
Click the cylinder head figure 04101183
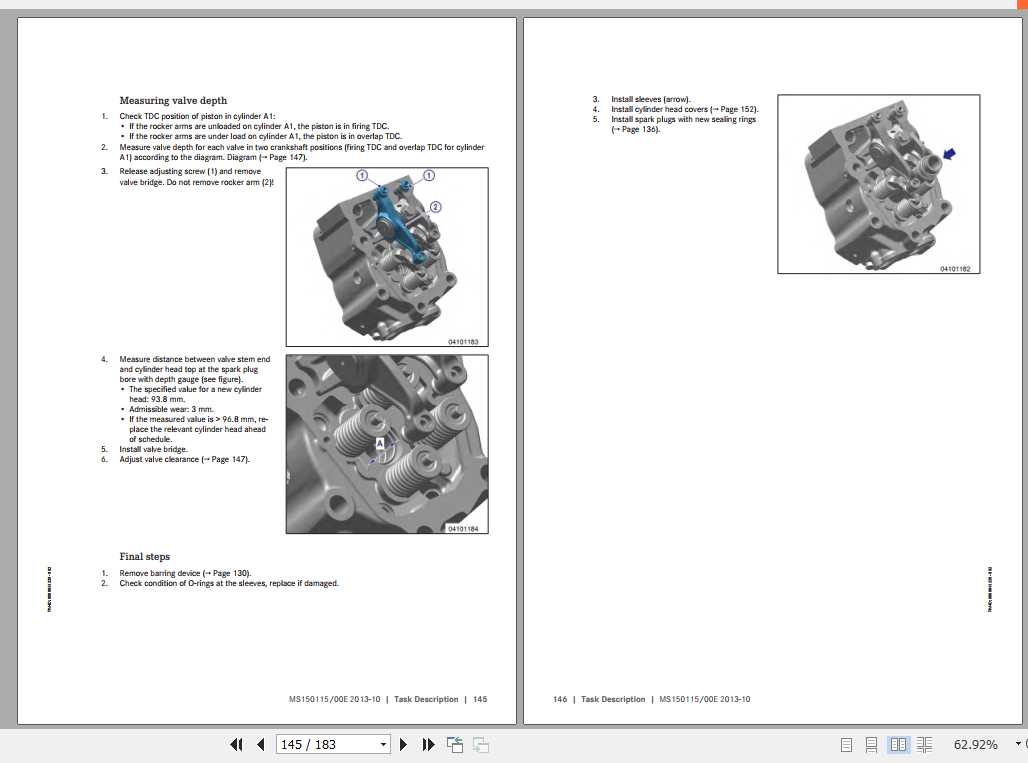click(x=387, y=255)
